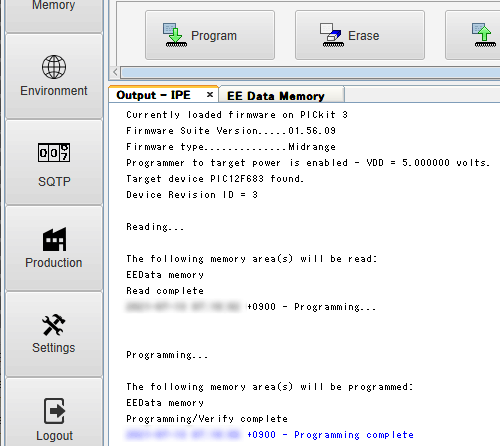Viewport: 500px width, 446px height.
Task: Switch to Production mode
Action: tap(54, 248)
